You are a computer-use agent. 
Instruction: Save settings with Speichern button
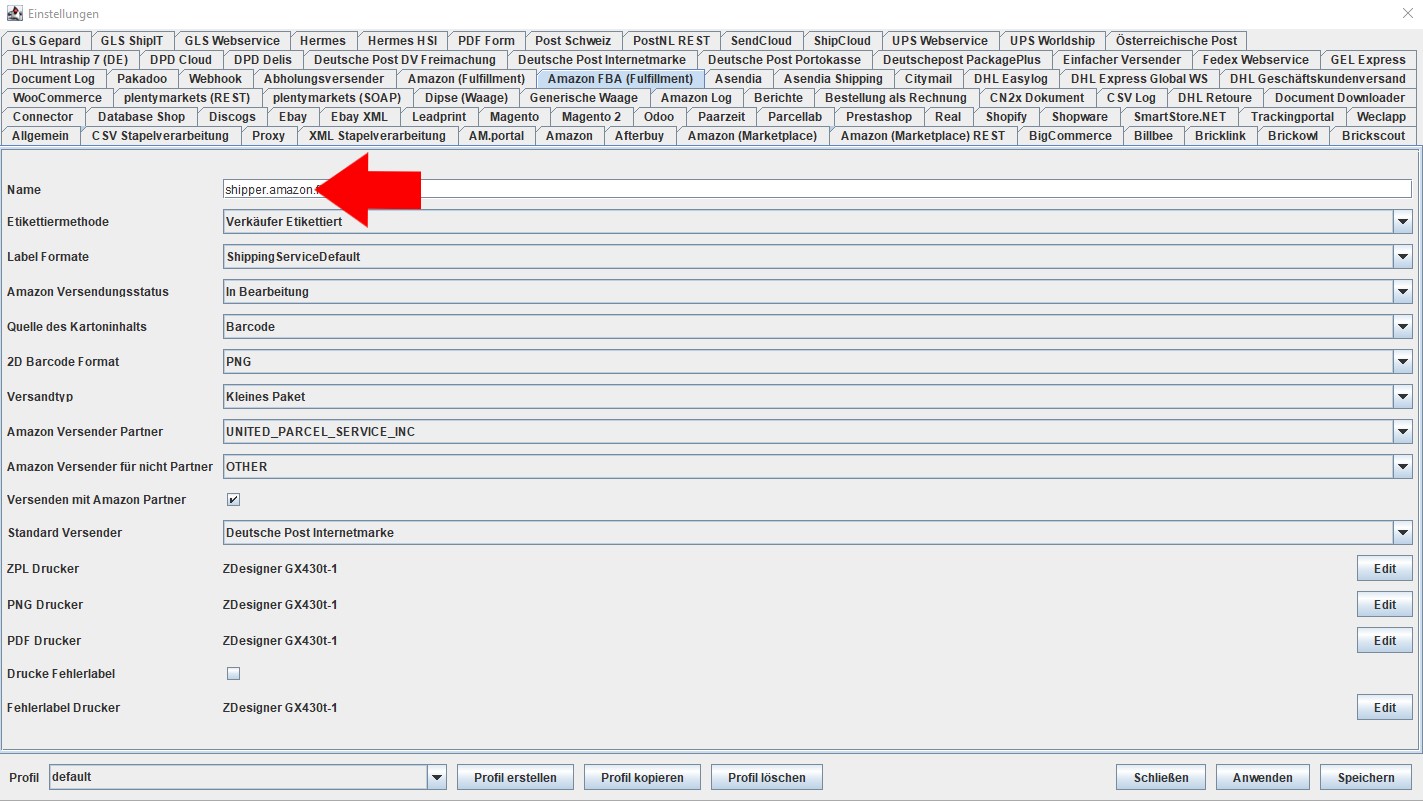click(1366, 777)
